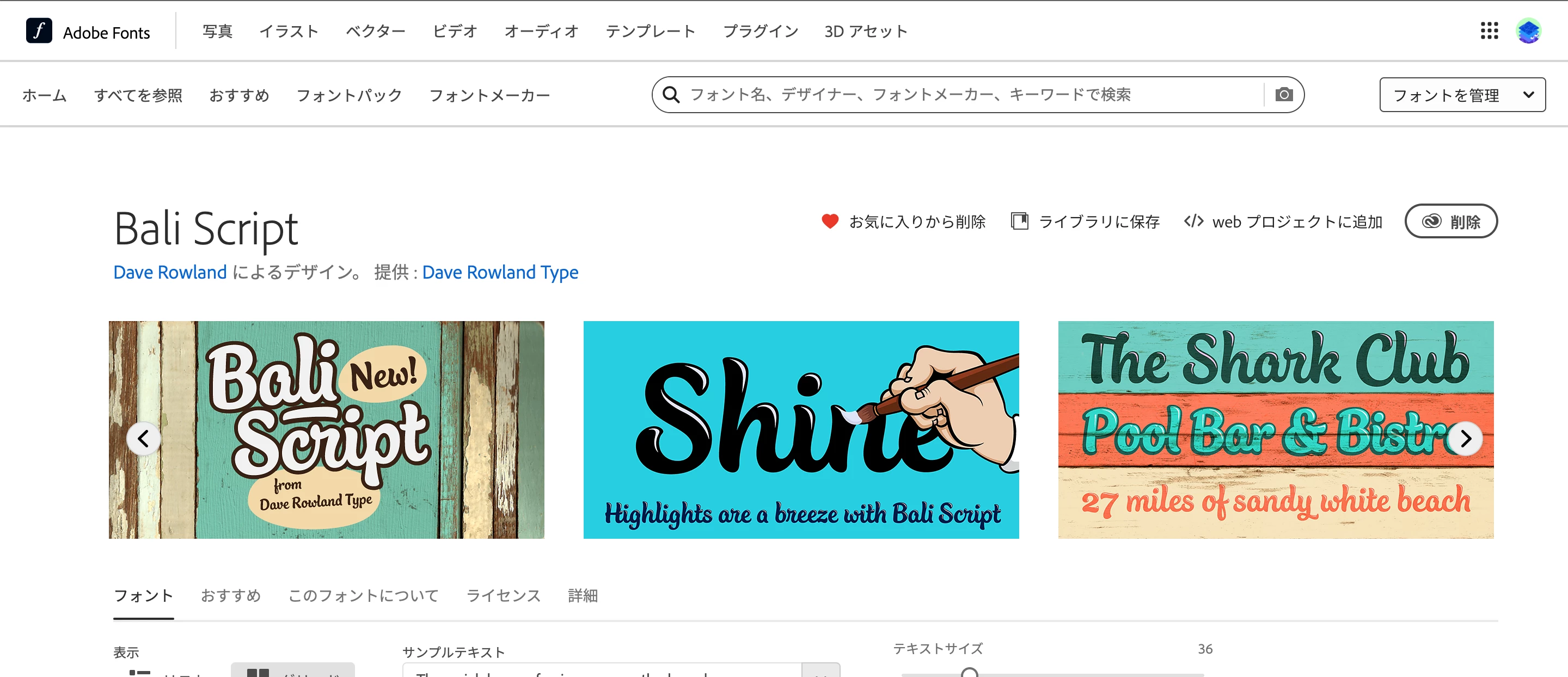Image resolution: width=1568 pixels, height=677 pixels.
Task: Expand the フォントを管理 dropdown
Action: tap(1461, 95)
